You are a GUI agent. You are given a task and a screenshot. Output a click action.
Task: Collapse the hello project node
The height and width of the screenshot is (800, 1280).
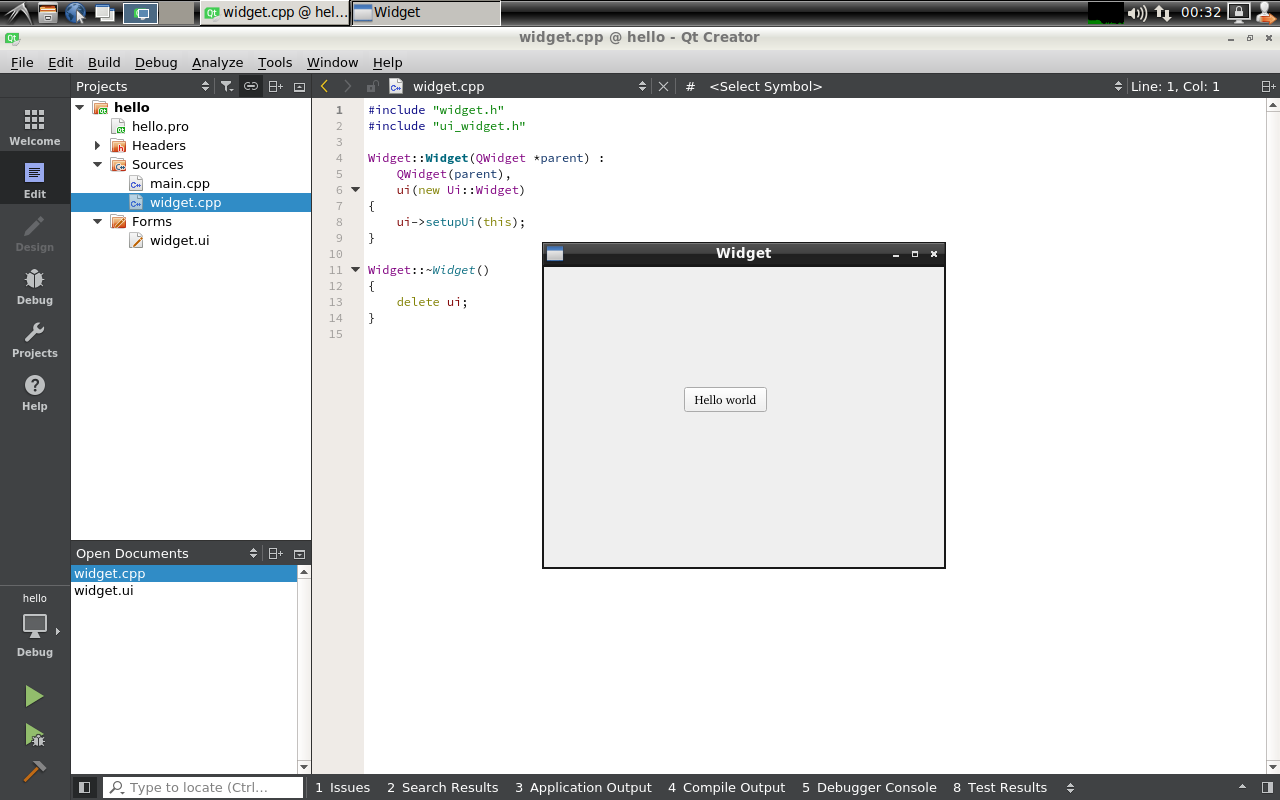pos(80,107)
